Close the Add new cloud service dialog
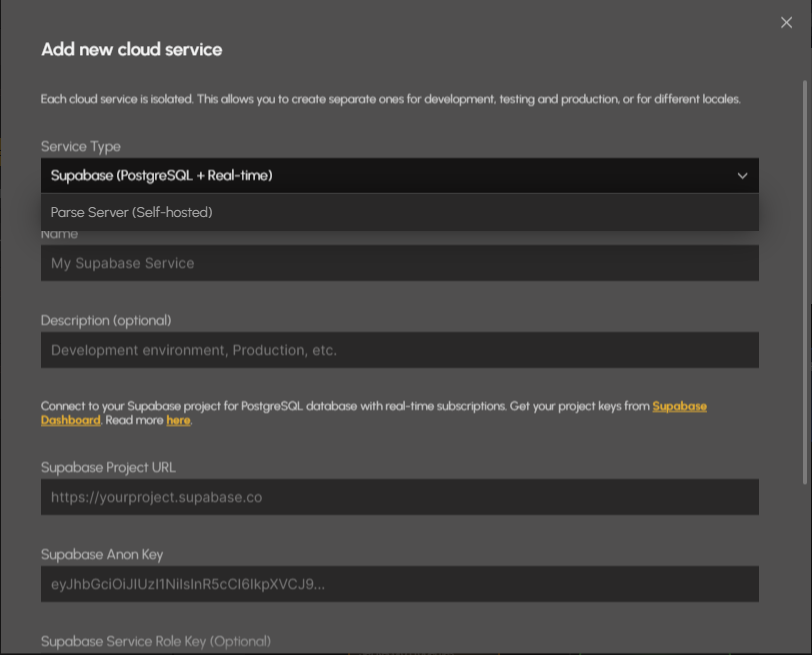The height and width of the screenshot is (655, 812). (x=786, y=22)
